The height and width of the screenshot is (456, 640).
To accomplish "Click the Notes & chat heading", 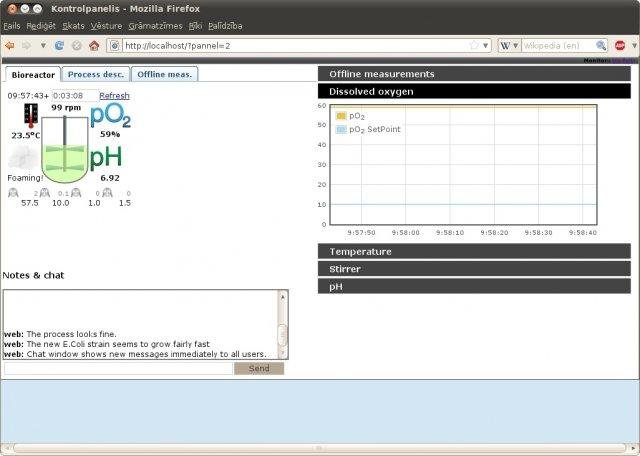I will coord(33,275).
